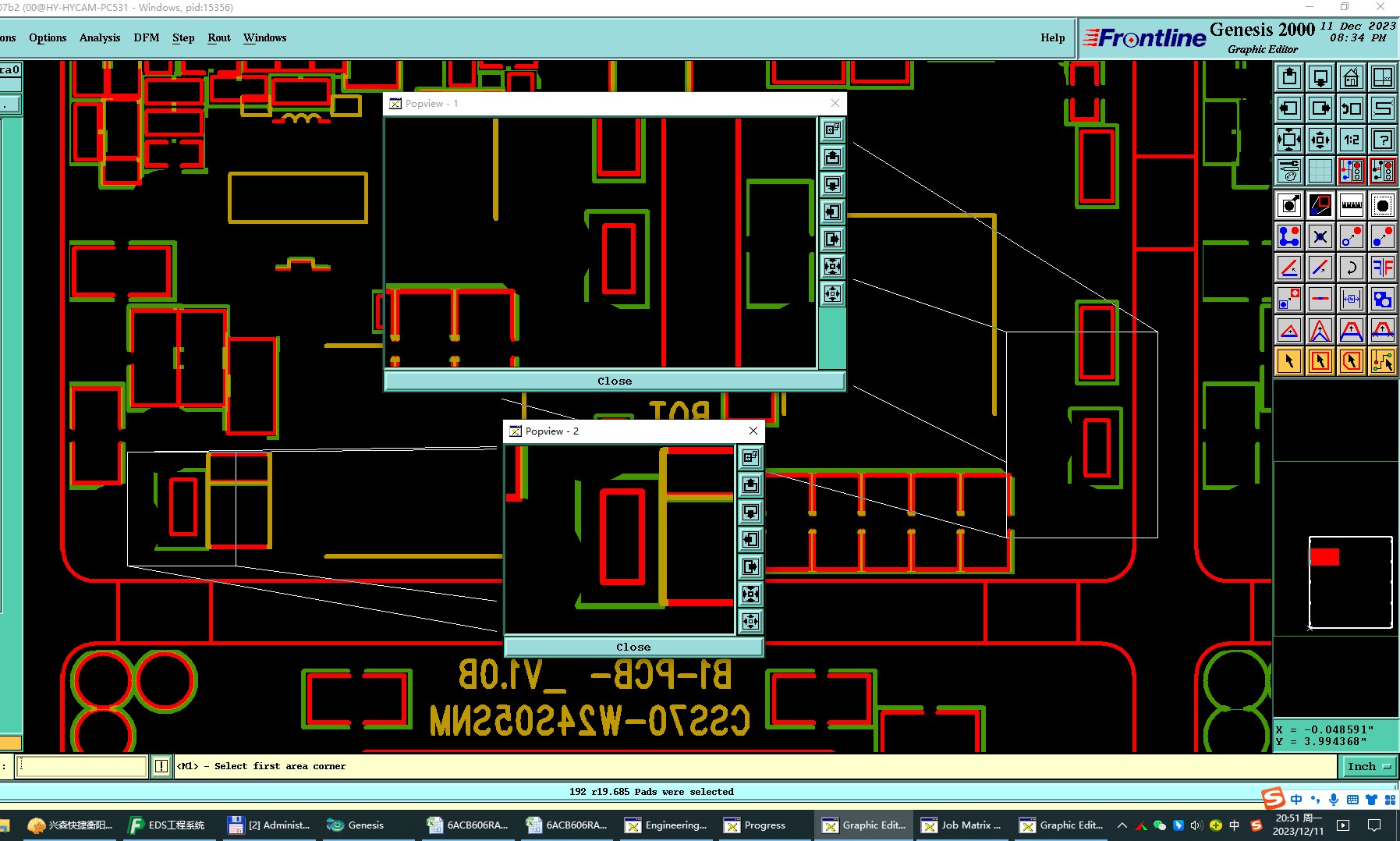The image size is (1400, 841).
Task: Open the Inch units dropdown
Action: [x=1369, y=766]
